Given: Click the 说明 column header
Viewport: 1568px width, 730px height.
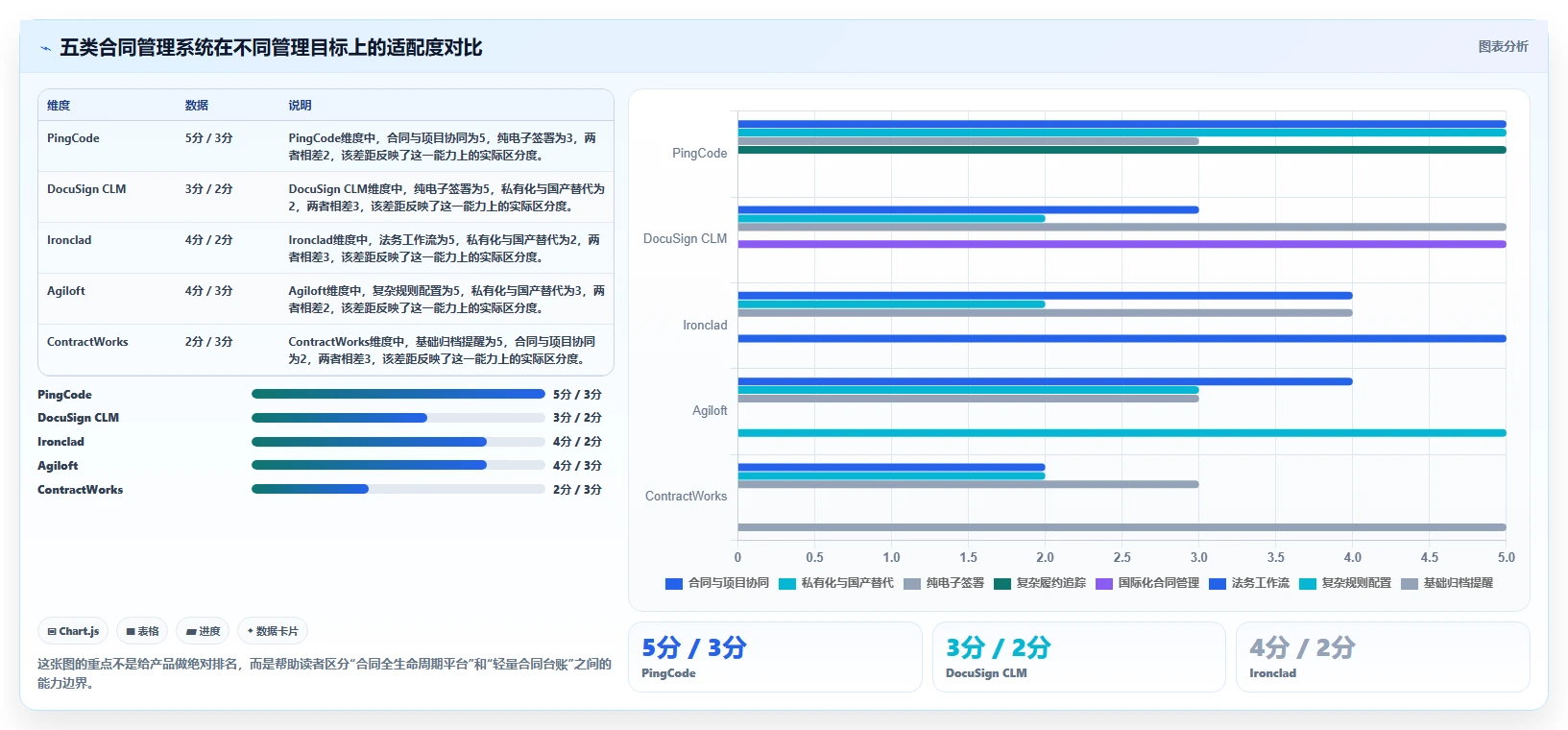Looking at the screenshot, I should click(300, 106).
